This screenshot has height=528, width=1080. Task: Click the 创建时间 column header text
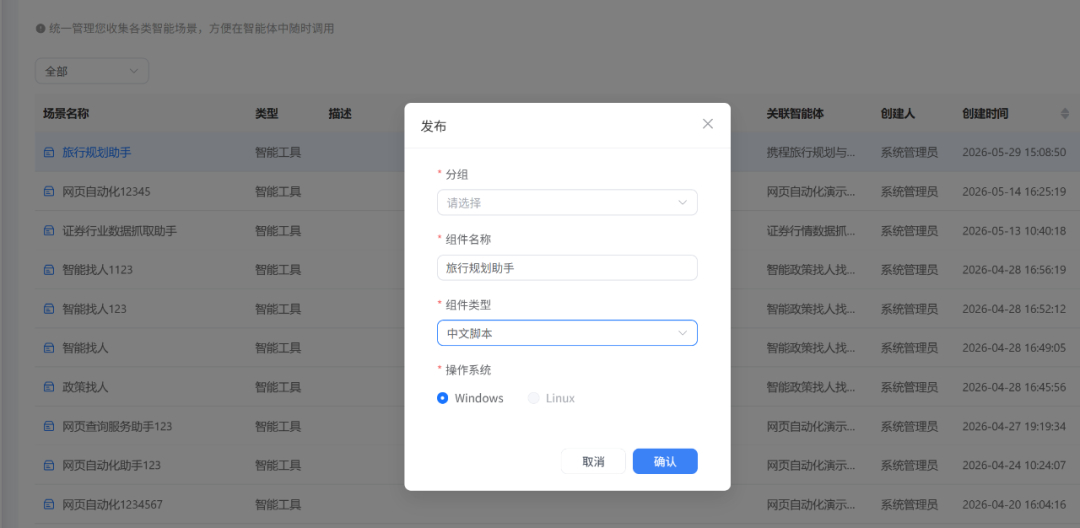click(985, 114)
